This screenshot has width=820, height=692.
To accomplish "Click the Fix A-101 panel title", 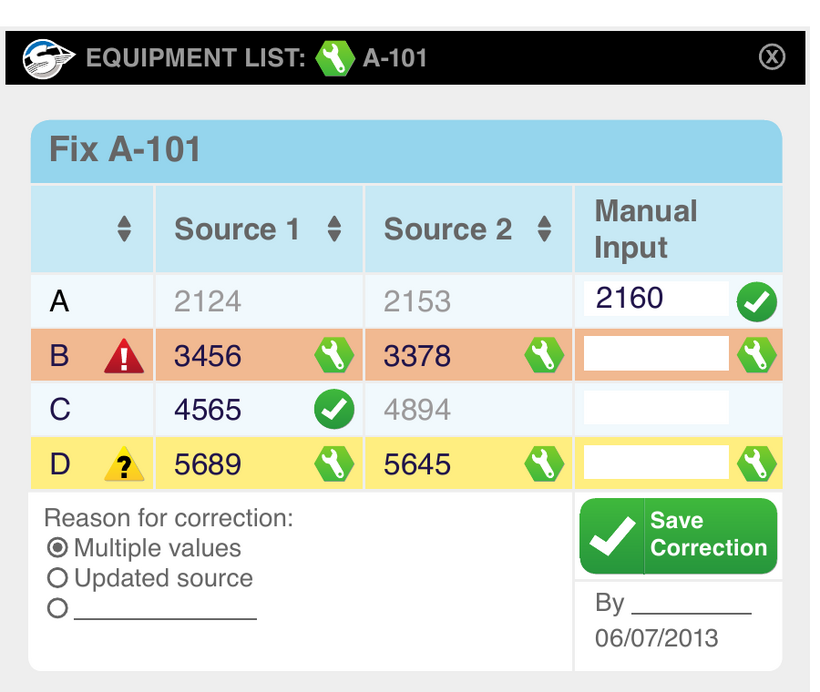I will click(125, 149).
